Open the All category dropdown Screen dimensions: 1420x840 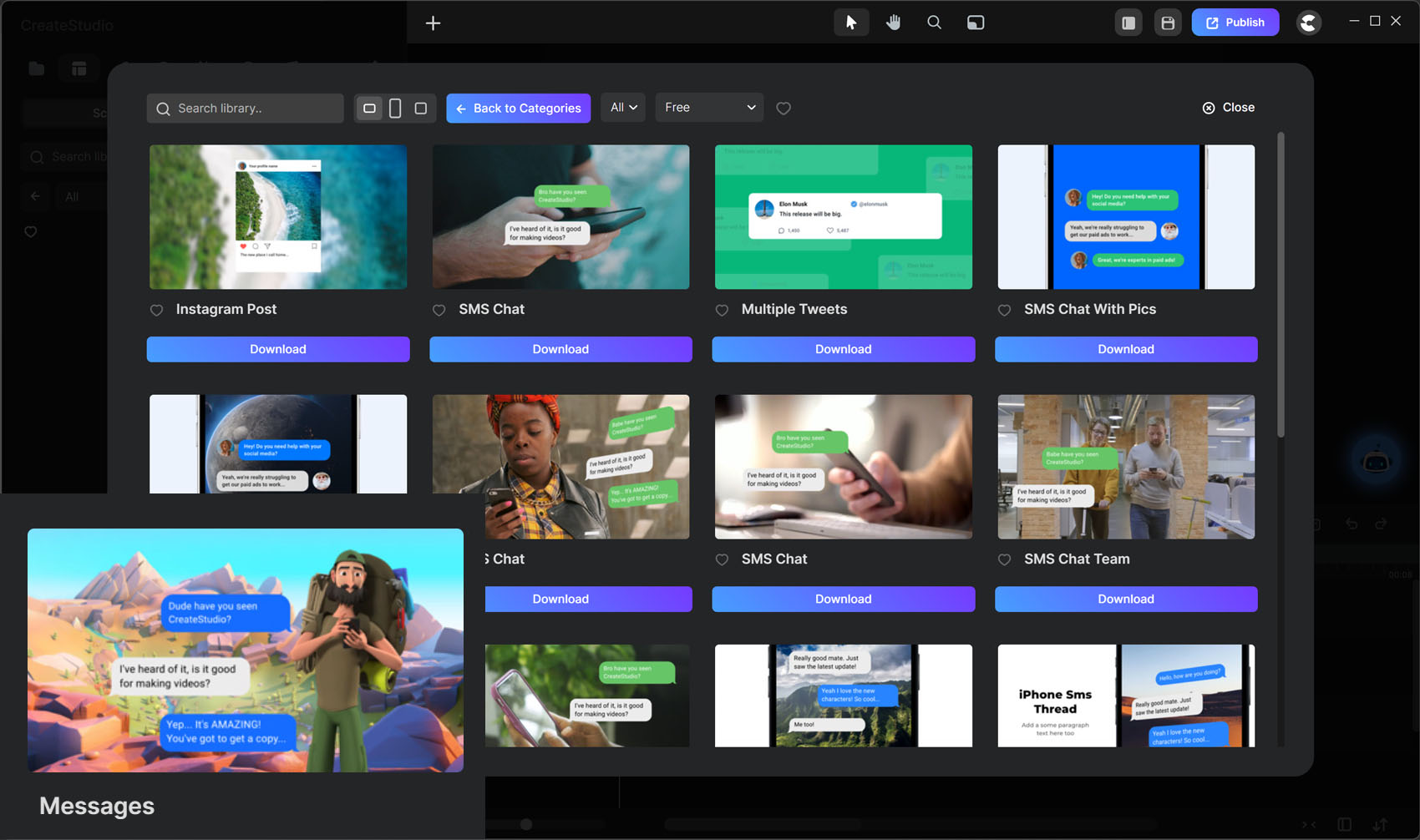coord(623,108)
